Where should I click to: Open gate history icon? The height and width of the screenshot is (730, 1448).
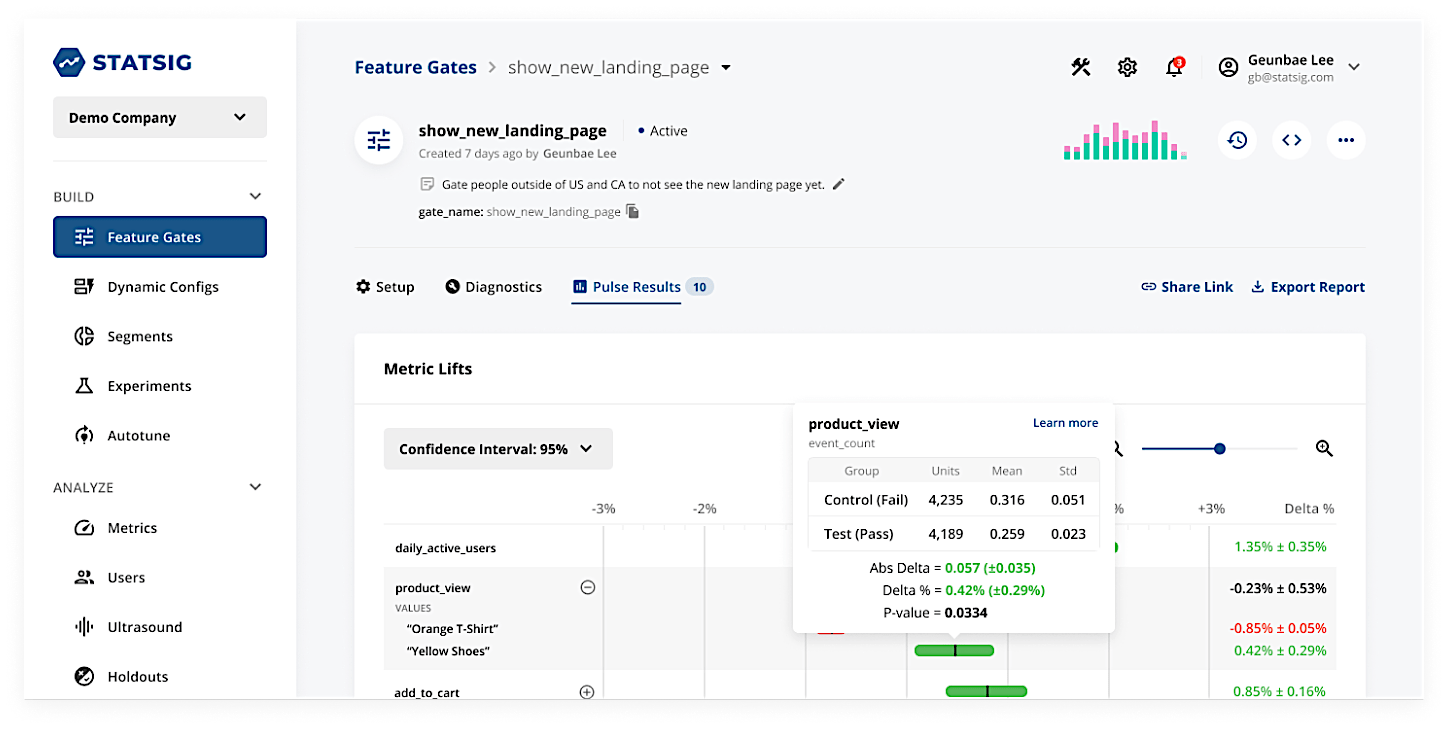[1238, 140]
